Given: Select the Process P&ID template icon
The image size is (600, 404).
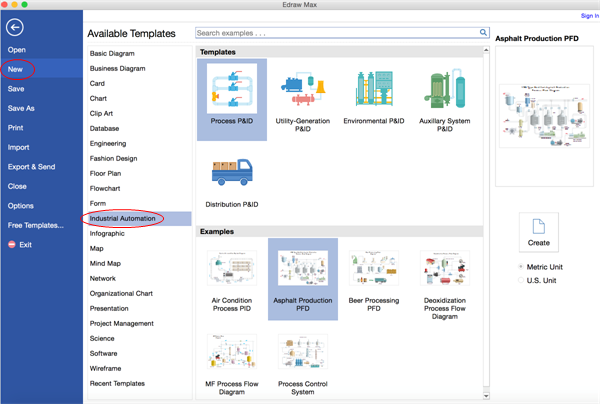Looking at the screenshot, I should click(231, 92).
